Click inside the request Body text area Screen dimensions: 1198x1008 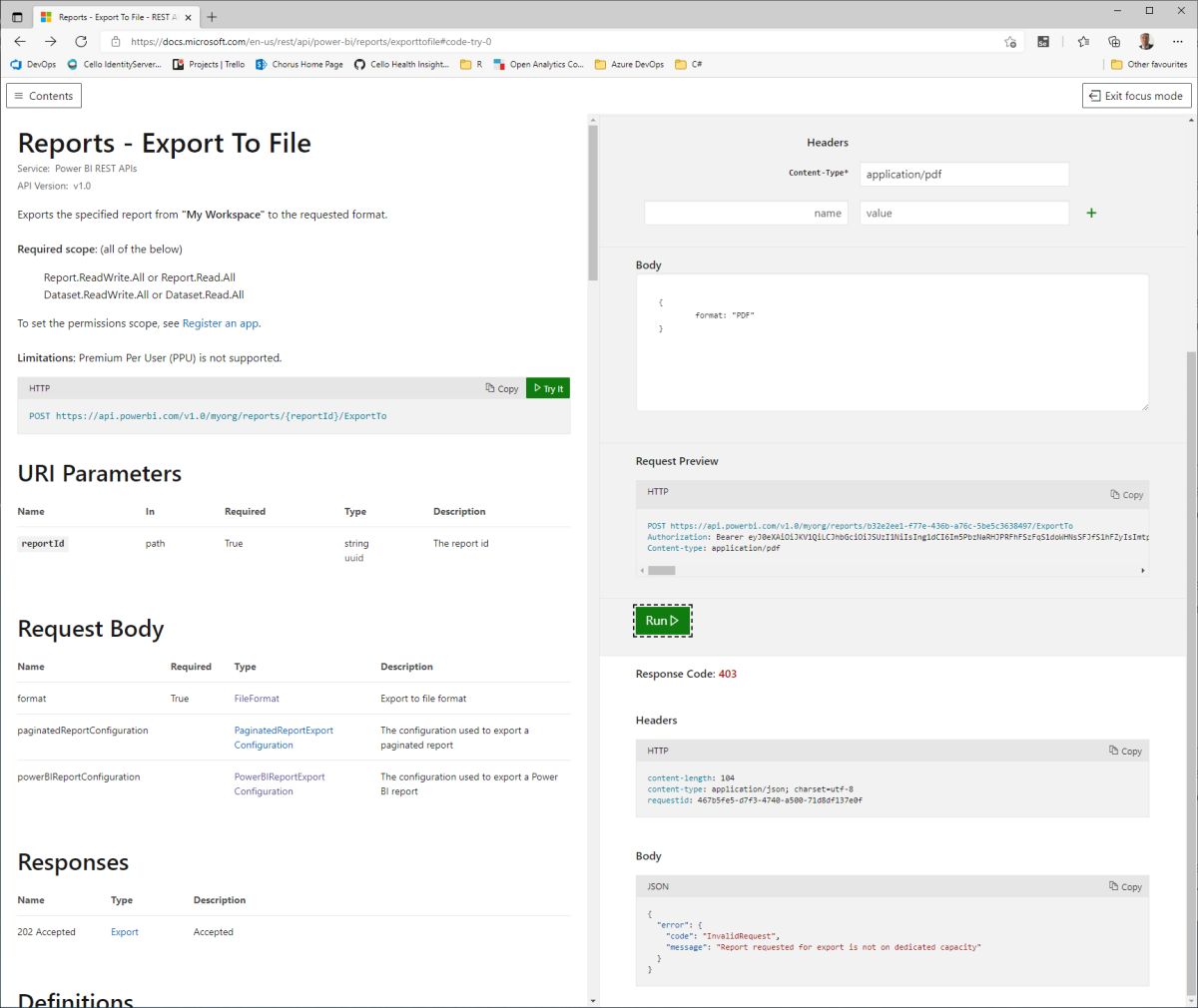click(x=893, y=342)
